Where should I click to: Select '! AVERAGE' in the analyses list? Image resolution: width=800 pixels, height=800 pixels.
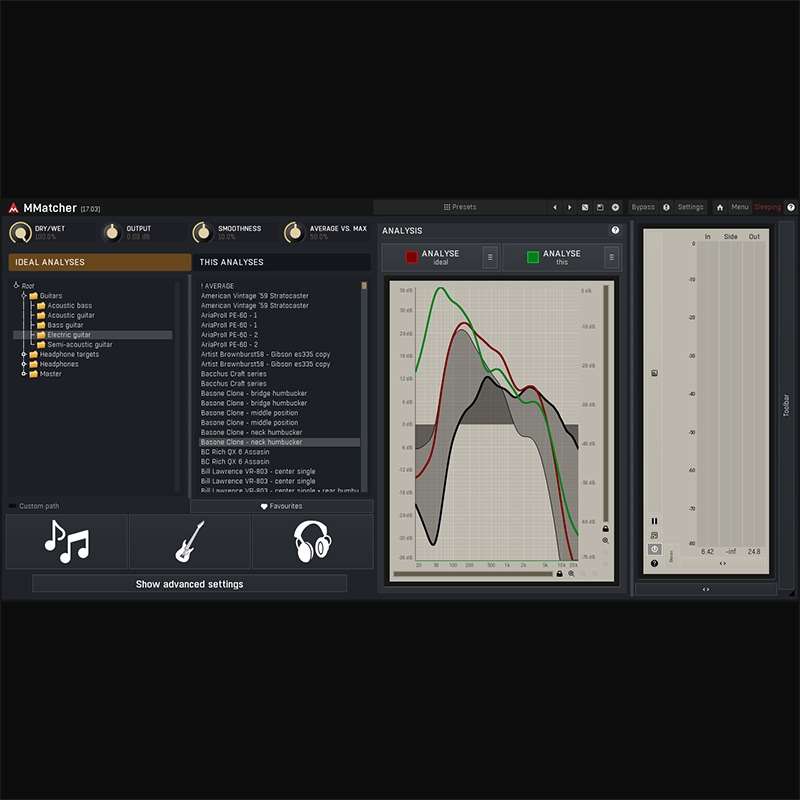click(217, 286)
